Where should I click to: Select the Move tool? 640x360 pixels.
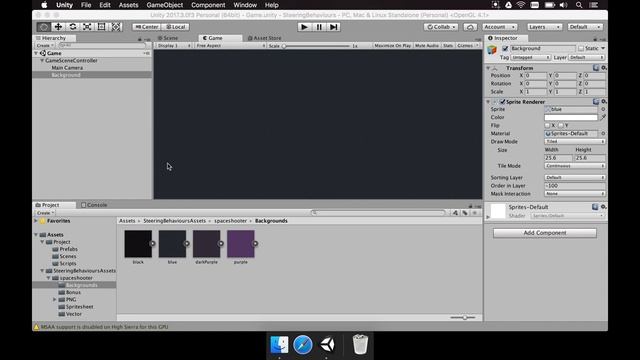pyautogui.click(x=58, y=27)
